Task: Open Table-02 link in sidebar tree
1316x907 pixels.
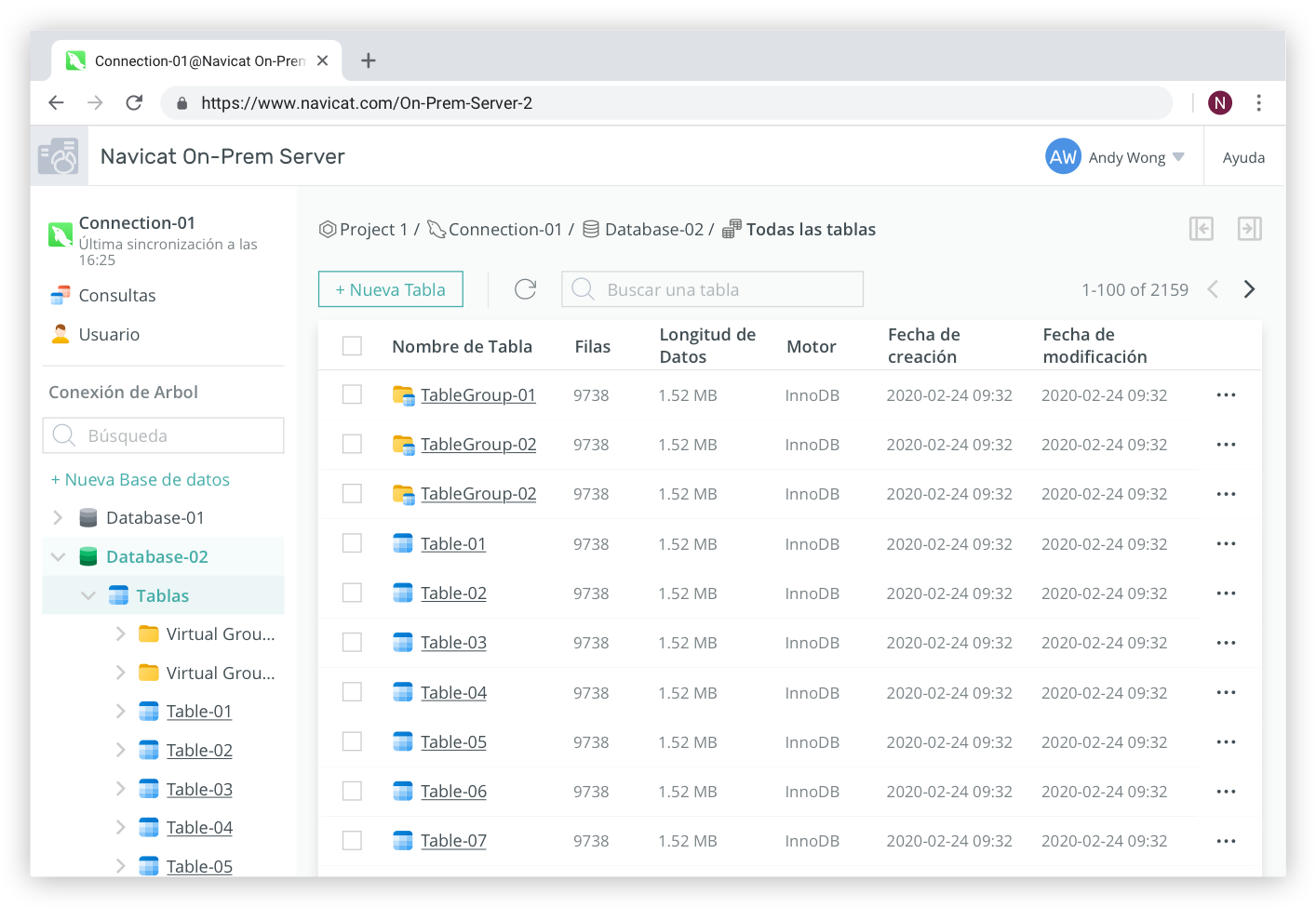Action: pos(199,751)
